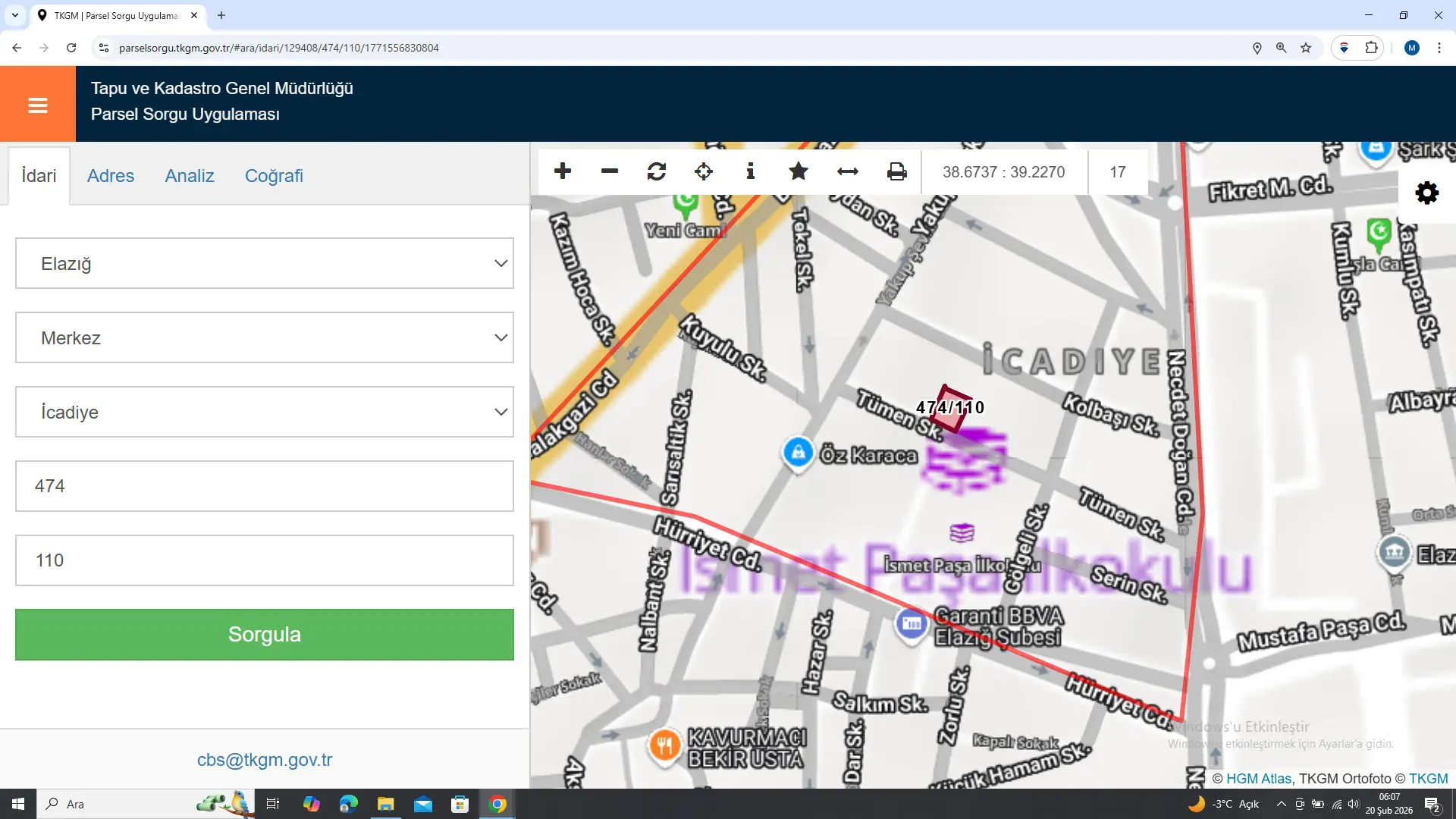The image size is (1456, 819).
Task: Switch to the İdari tab
Action: (39, 176)
